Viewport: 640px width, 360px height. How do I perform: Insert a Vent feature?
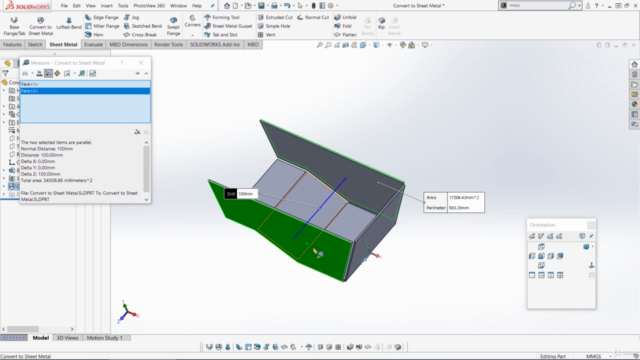point(267,35)
